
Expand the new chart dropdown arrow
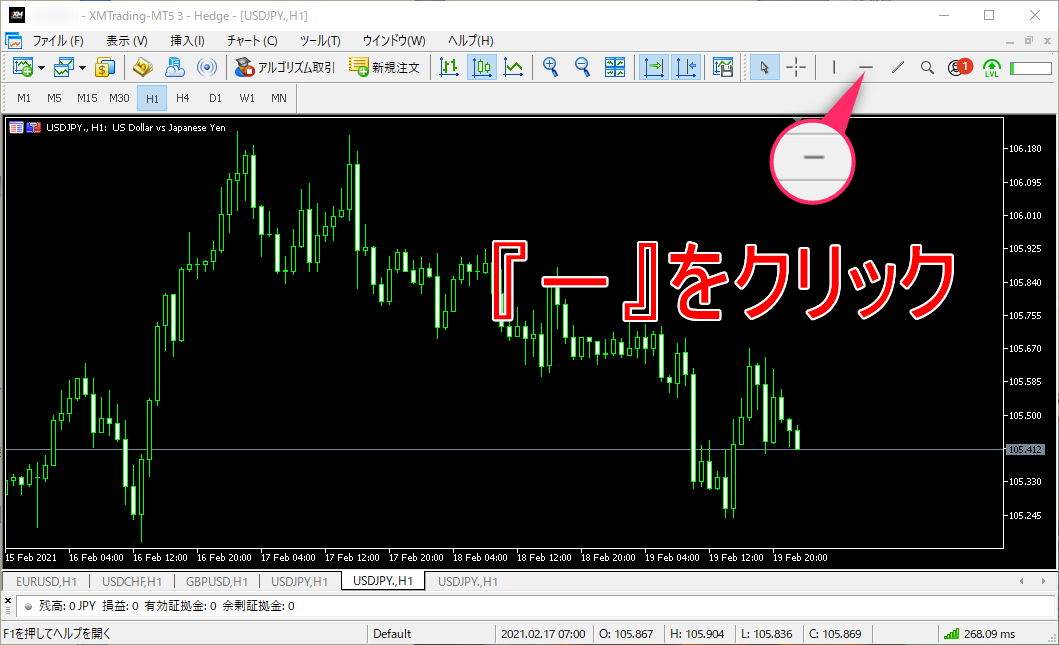click(41, 68)
